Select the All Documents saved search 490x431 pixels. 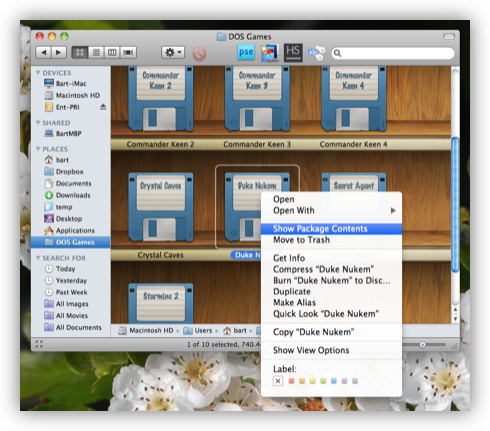click(78, 327)
